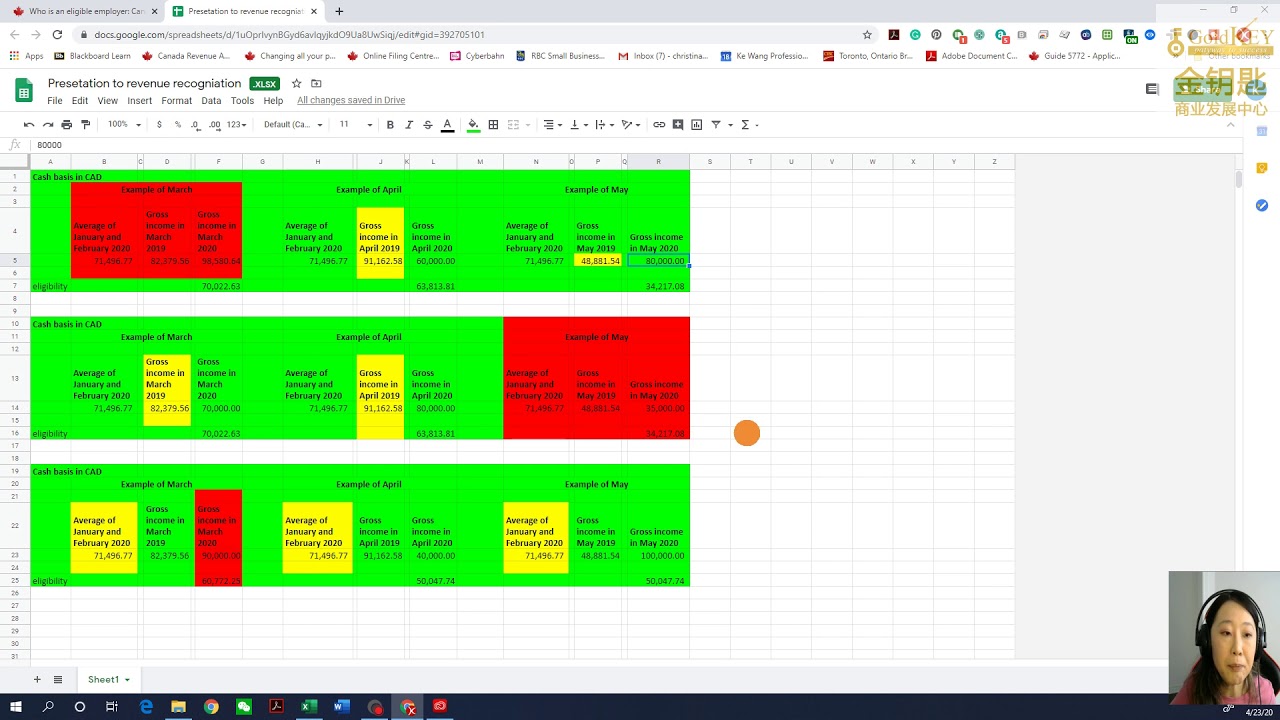The width and height of the screenshot is (1280, 720).
Task: Open Adobe Document C... bookmark
Action: [x=971, y=56]
